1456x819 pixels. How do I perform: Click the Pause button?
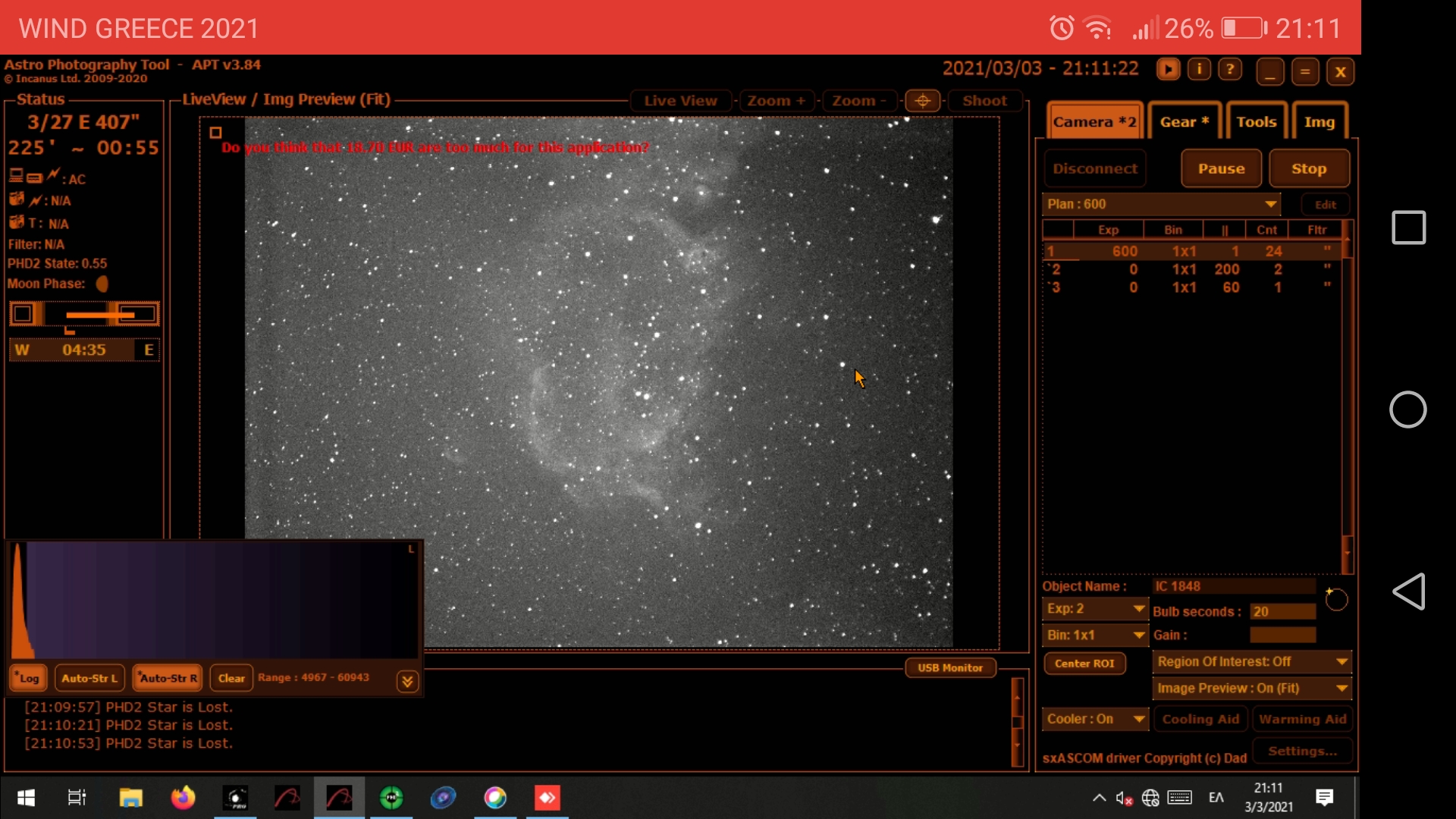coord(1221,168)
